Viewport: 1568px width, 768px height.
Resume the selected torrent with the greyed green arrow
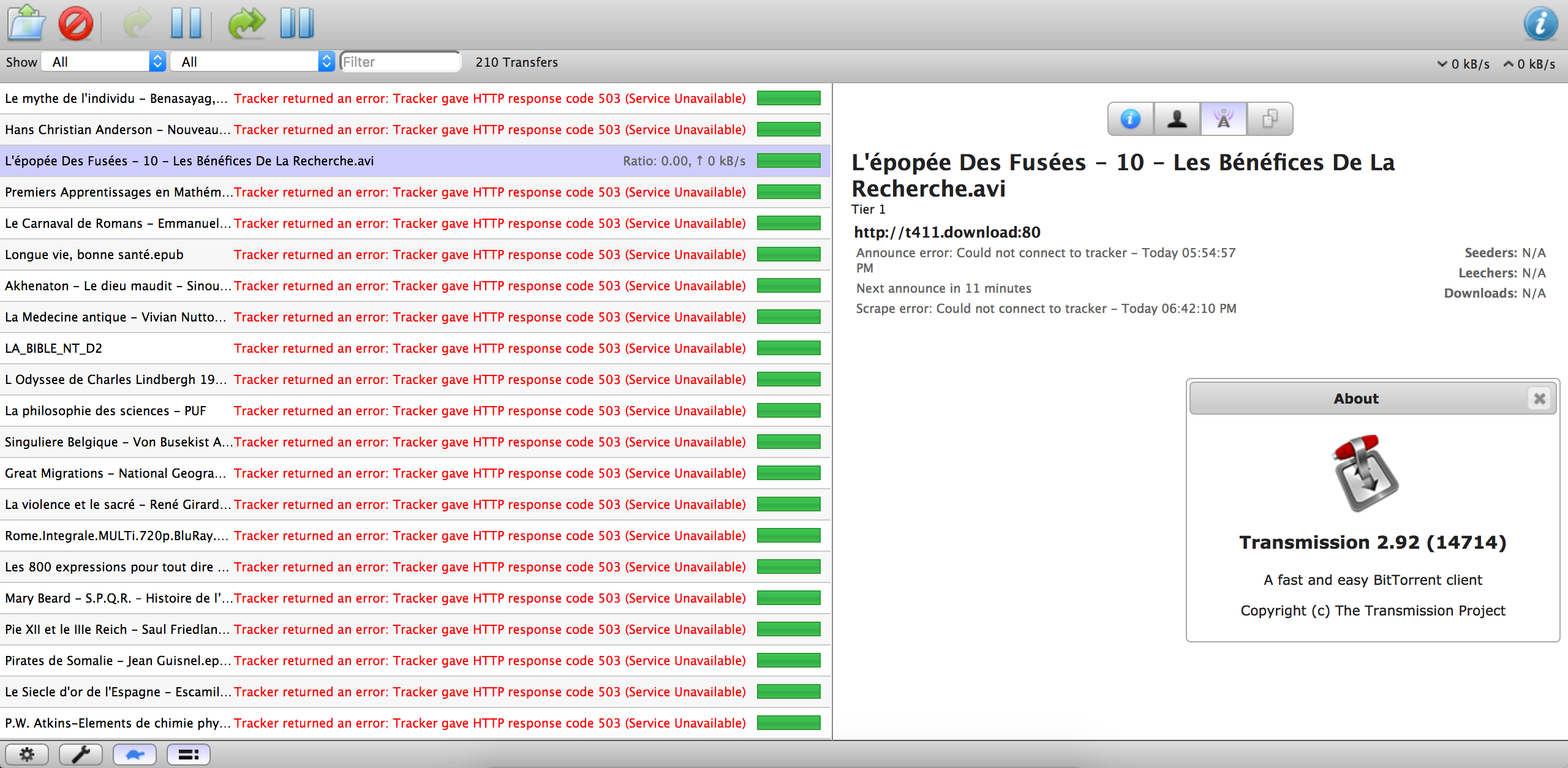click(x=138, y=24)
